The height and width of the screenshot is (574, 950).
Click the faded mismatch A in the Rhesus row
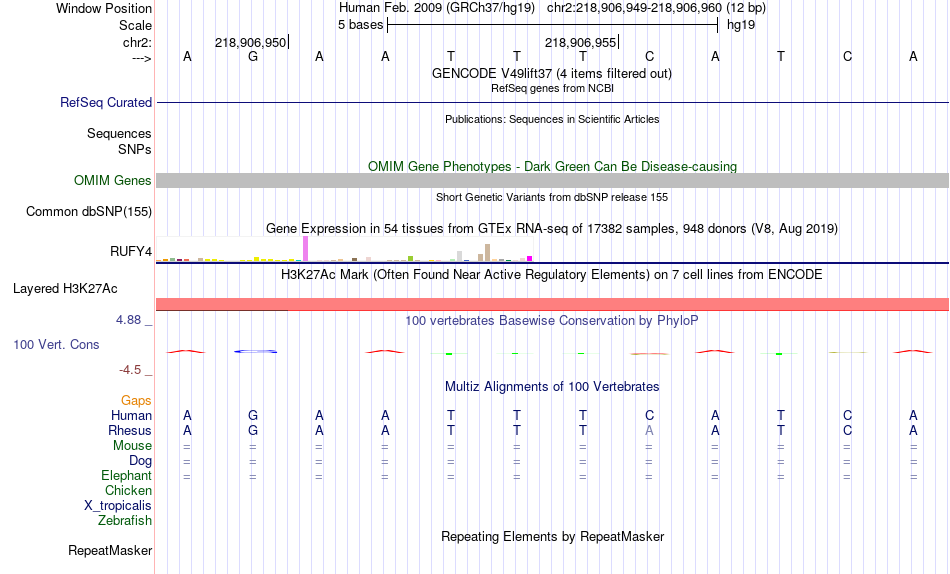point(649,430)
